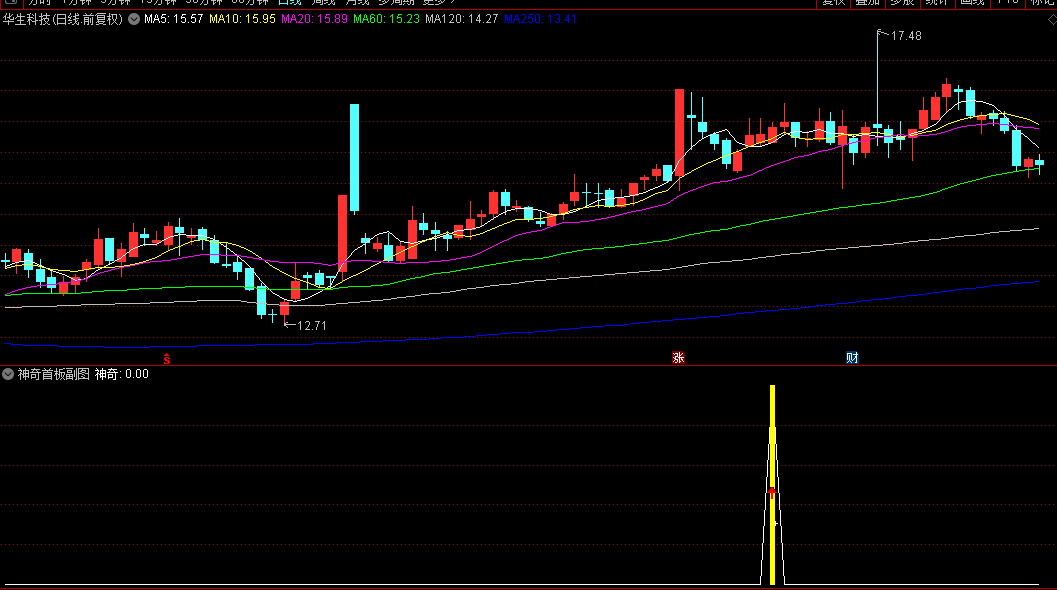The width and height of the screenshot is (1057, 590).
Task: Select the magenta MA20 indicator label
Action: click(314, 19)
